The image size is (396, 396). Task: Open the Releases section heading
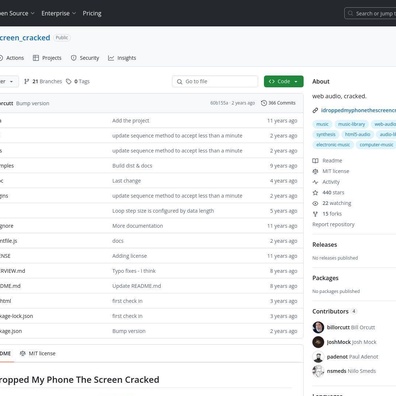click(x=325, y=245)
